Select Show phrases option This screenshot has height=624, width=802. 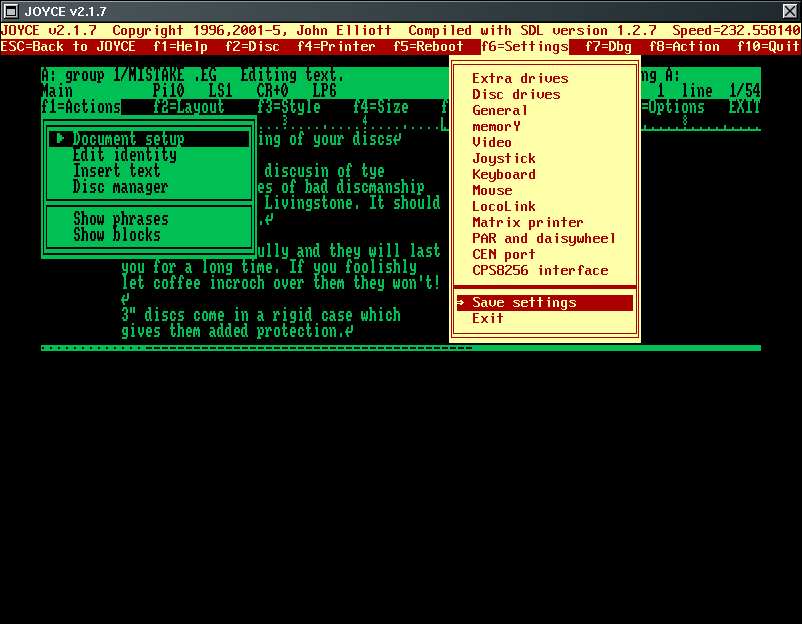[120, 219]
